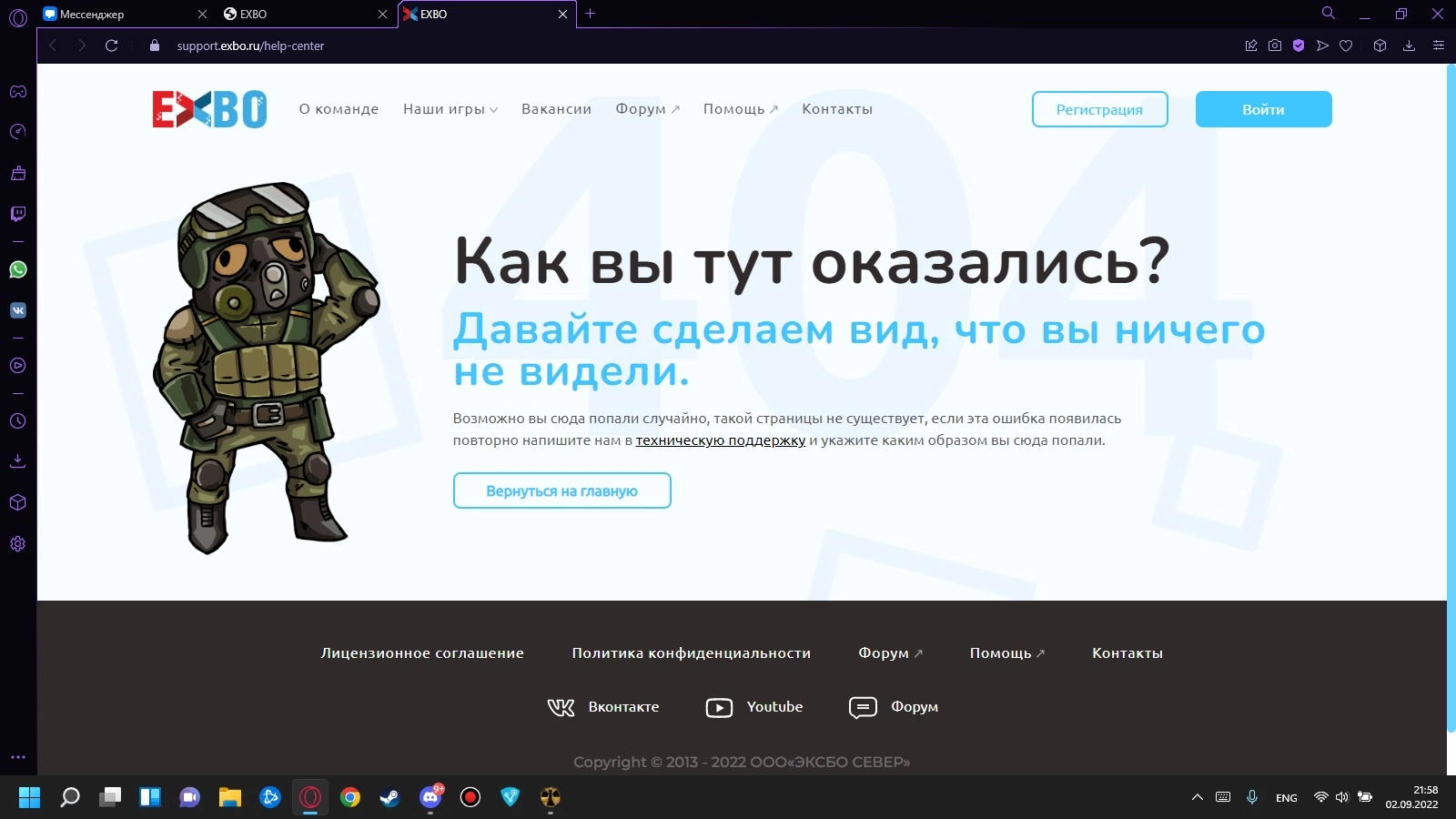
Task: Open Google Chrome from taskbar
Action: point(350,798)
